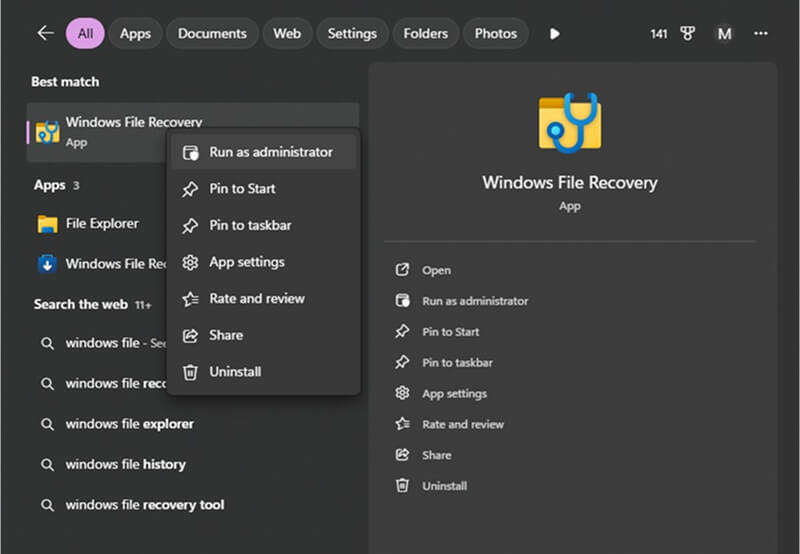The image size is (800, 554).
Task: Click Share in the details pane
Action: (423, 455)
